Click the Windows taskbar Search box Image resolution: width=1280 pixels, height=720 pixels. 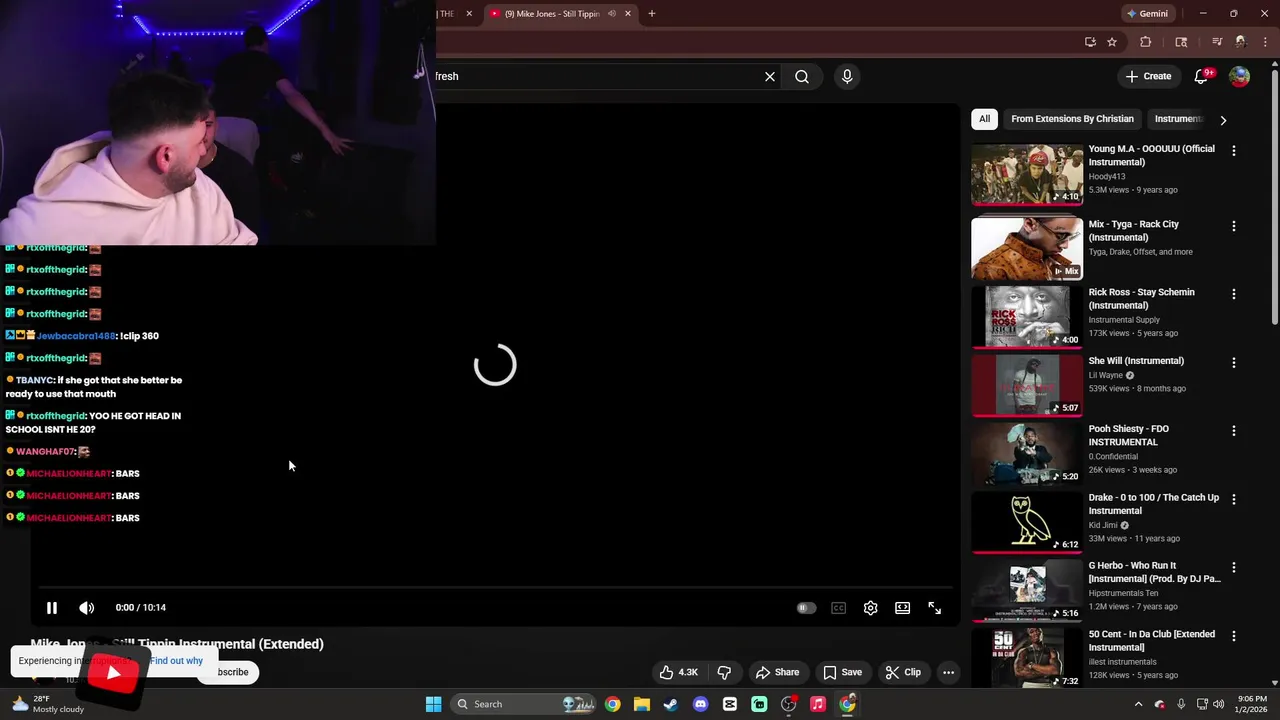[x=523, y=704]
